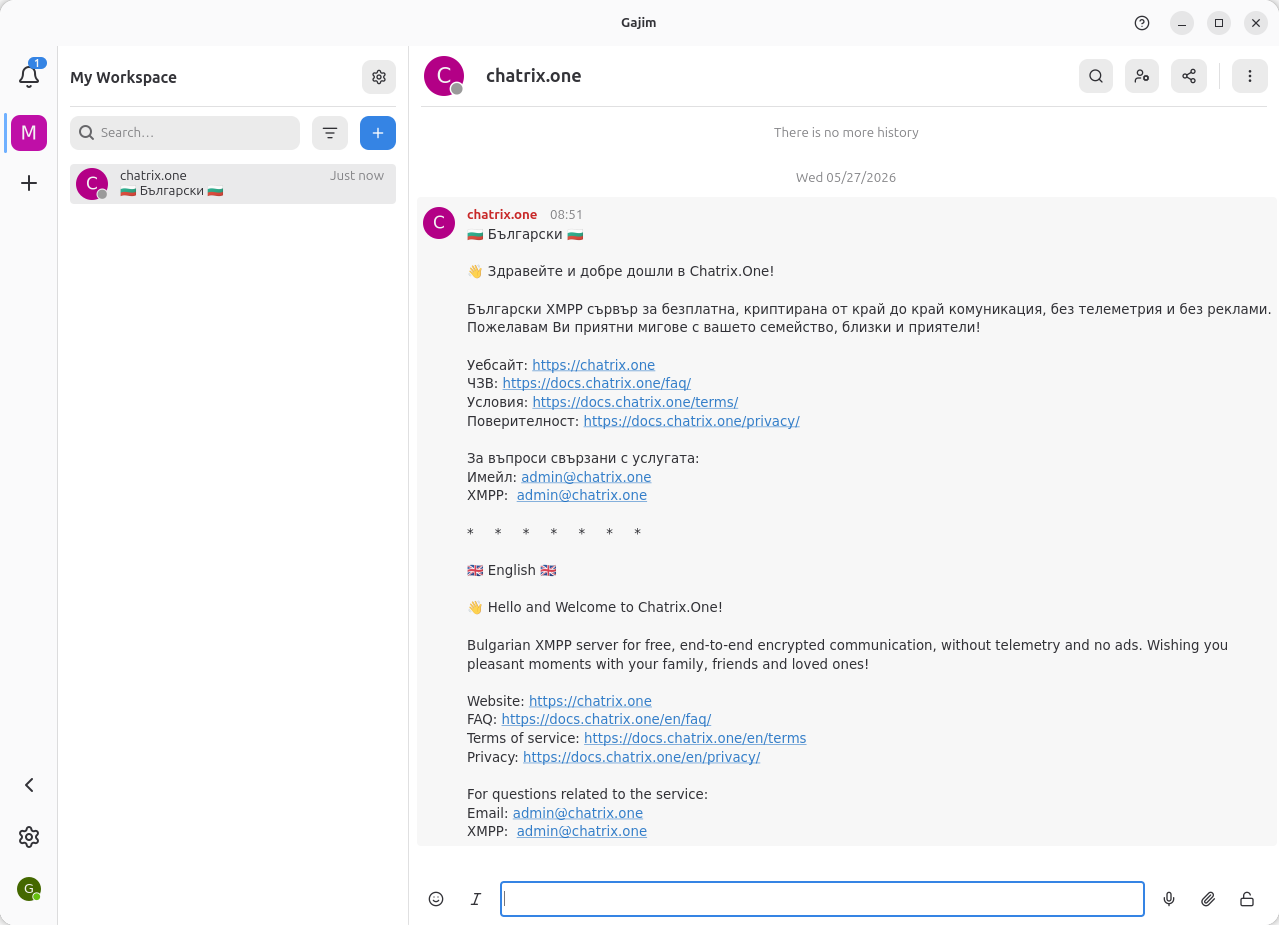
Task: Click Website https://chatrix.one English link
Action: pos(590,701)
